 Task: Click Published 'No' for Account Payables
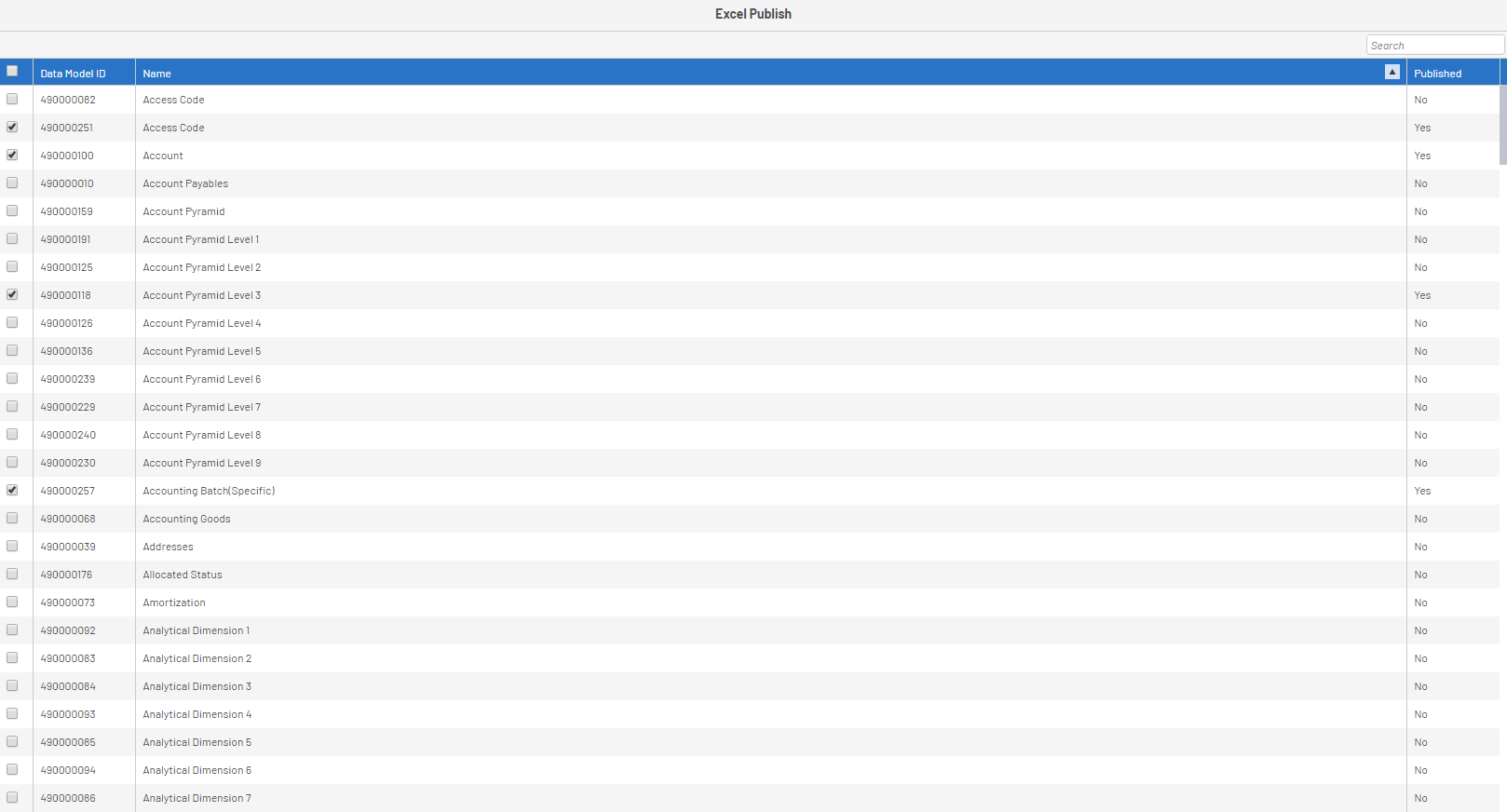[1420, 183]
